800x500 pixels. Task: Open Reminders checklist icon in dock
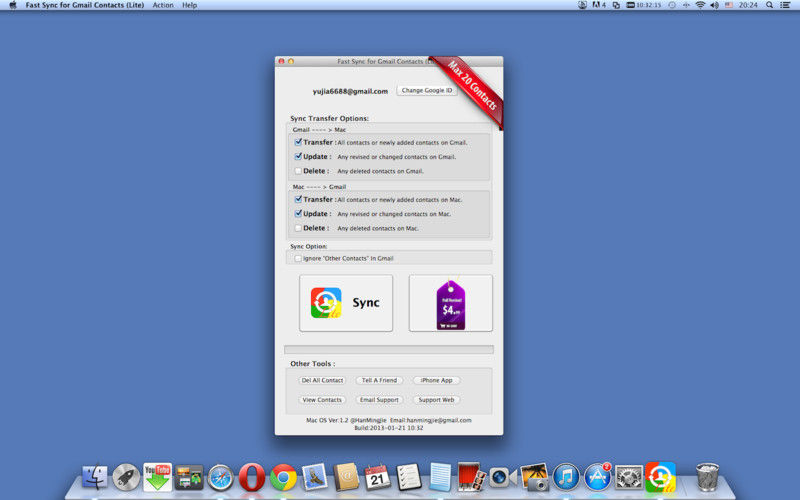point(409,478)
